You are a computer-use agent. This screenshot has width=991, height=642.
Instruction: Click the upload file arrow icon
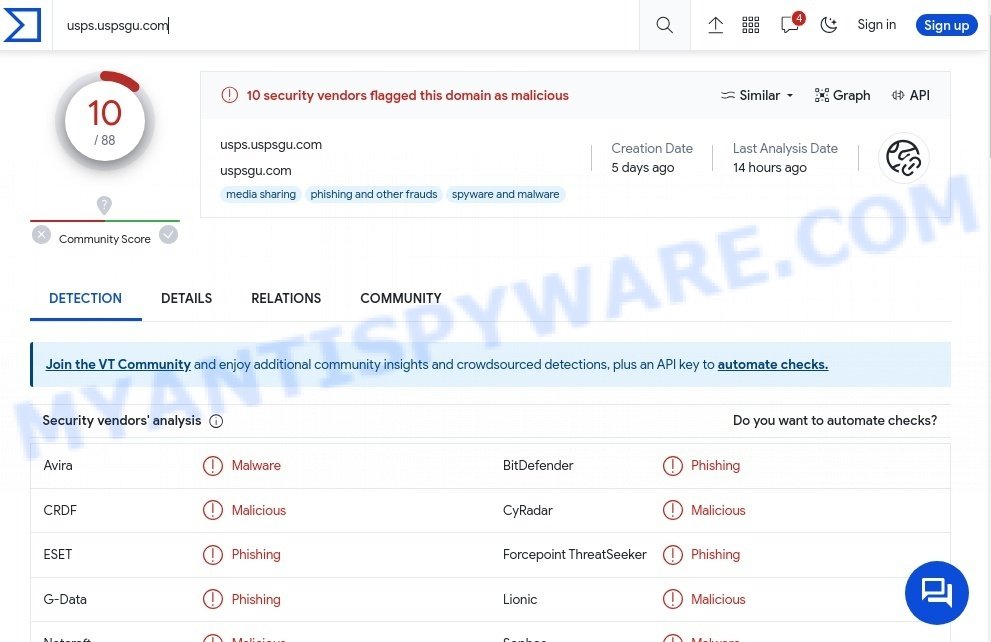point(715,25)
